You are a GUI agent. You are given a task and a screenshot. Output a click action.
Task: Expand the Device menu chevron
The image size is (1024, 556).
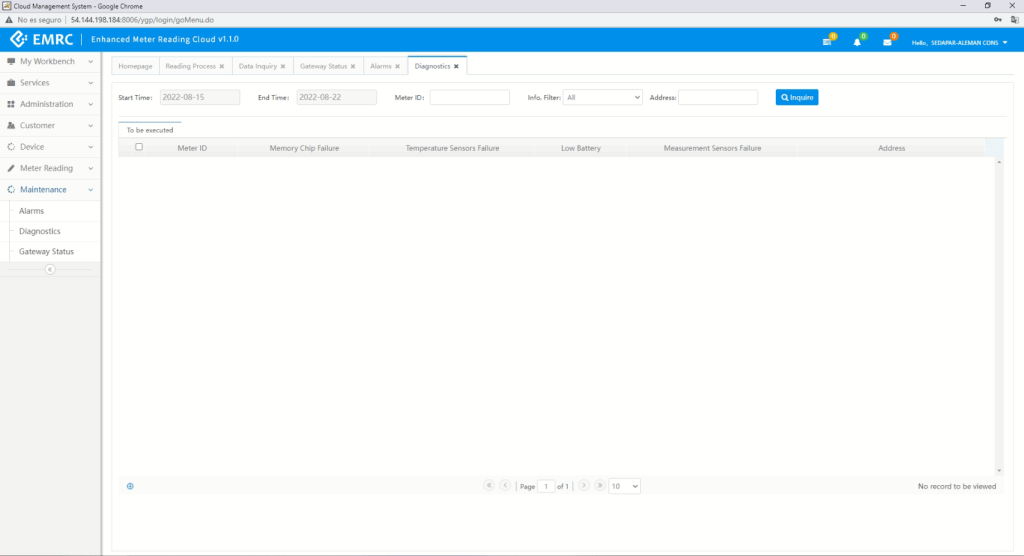pyautogui.click(x=91, y=147)
